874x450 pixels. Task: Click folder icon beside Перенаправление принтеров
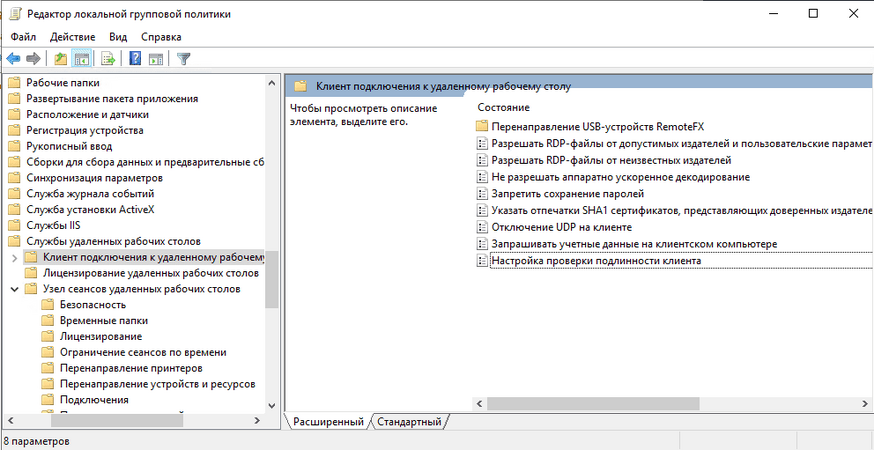48,368
